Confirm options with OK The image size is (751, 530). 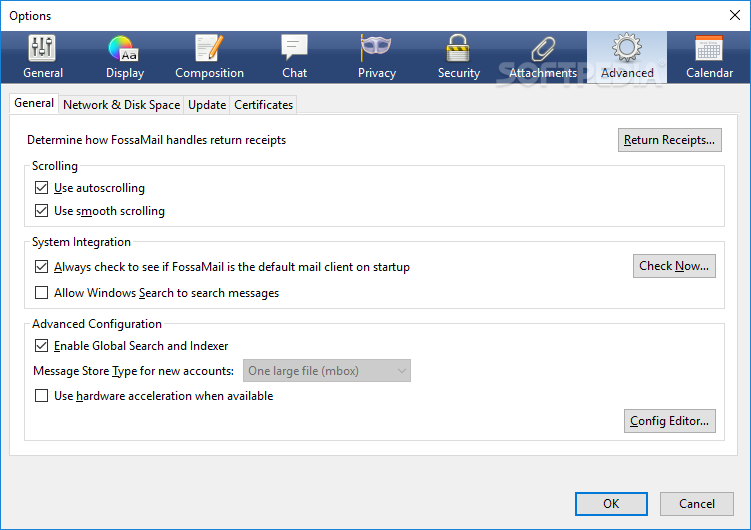click(x=611, y=504)
